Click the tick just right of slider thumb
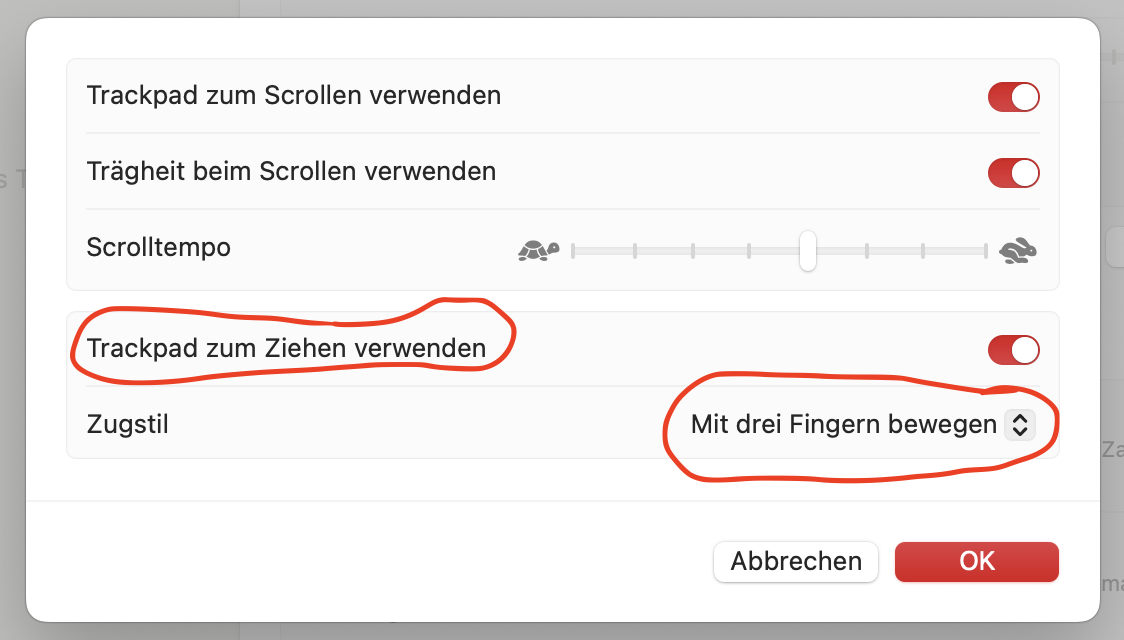 [867, 250]
